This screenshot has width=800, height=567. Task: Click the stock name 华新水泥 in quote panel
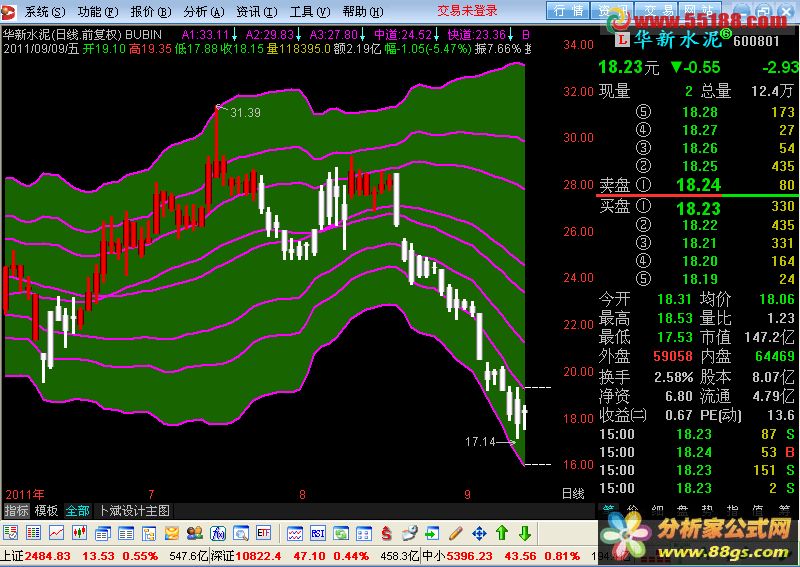pyautogui.click(x=676, y=39)
